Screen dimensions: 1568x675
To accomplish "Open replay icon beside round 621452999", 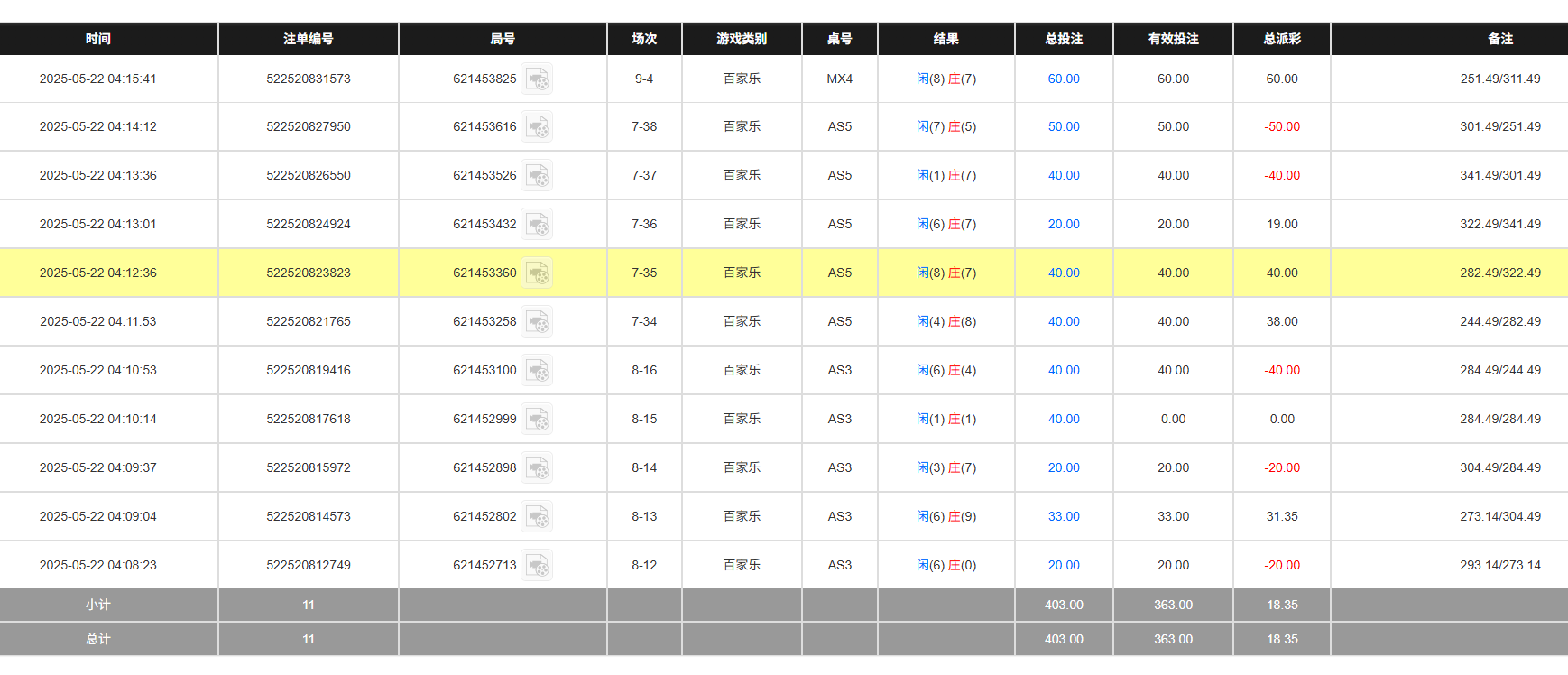I will click(x=537, y=420).
